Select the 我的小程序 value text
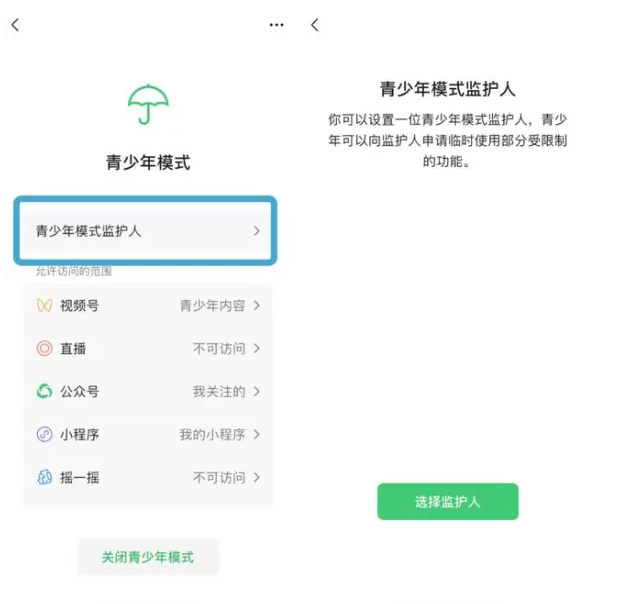Image resolution: width=634 pixels, height=604 pixels. tap(212, 434)
